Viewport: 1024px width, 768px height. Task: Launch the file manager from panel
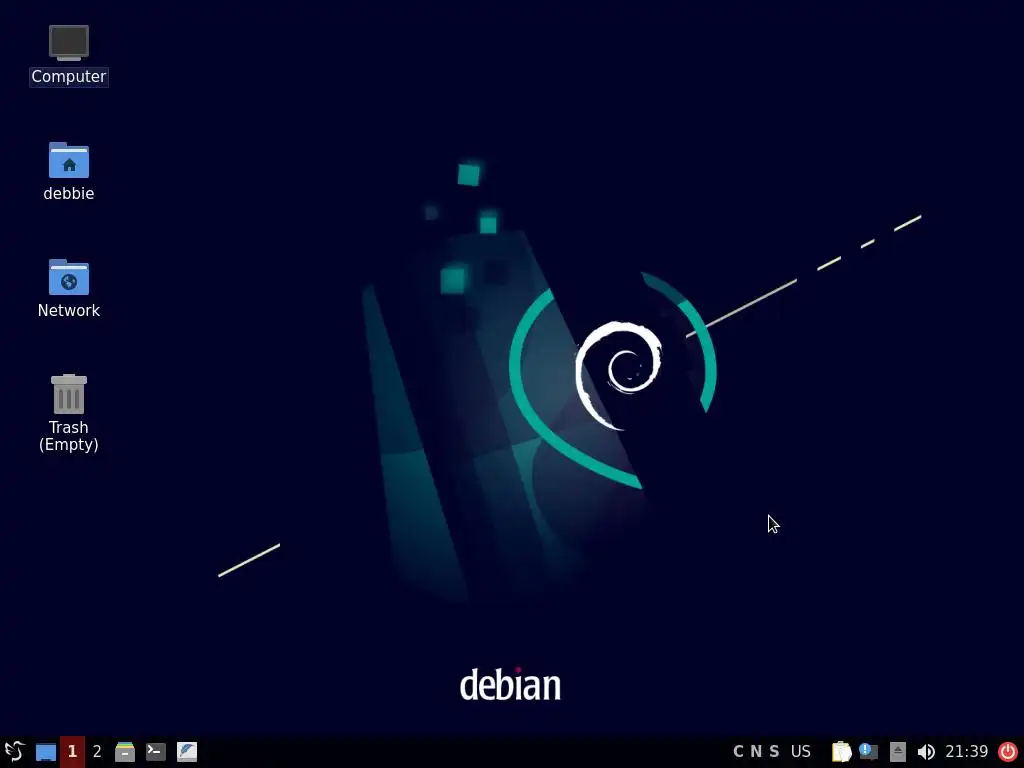click(x=125, y=752)
